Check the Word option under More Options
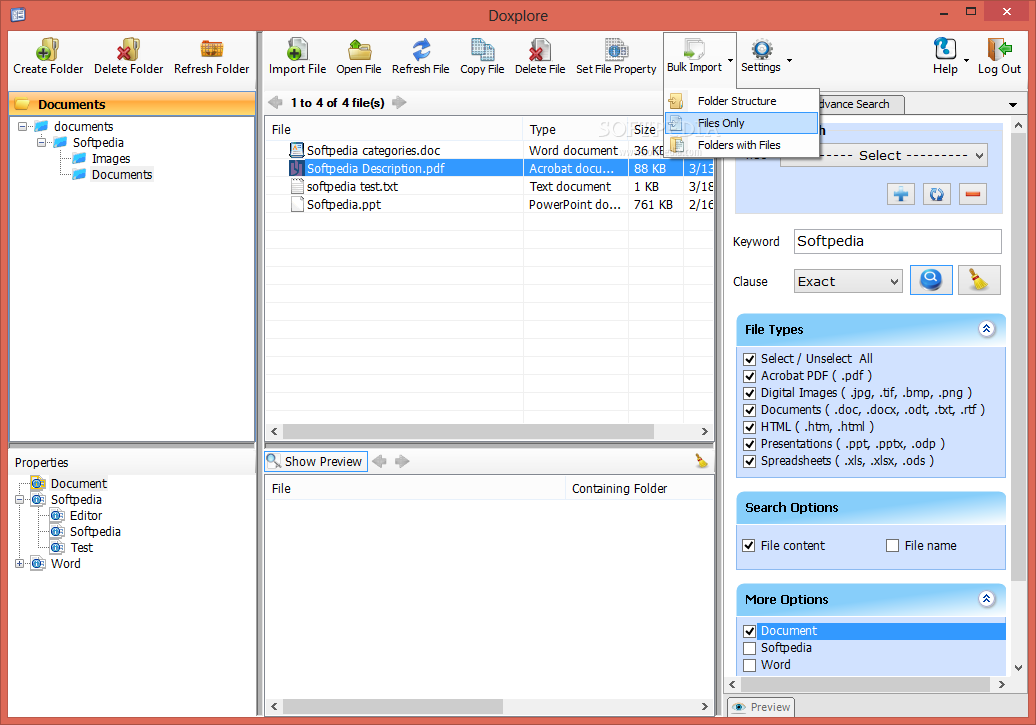Screen dimensions: 1036x725 (x=749, y=666)
